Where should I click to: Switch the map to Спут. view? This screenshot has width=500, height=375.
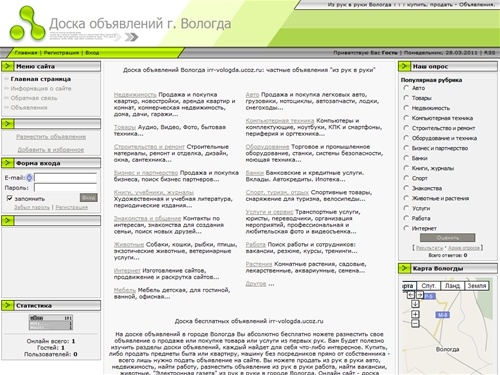coord(428,286)
